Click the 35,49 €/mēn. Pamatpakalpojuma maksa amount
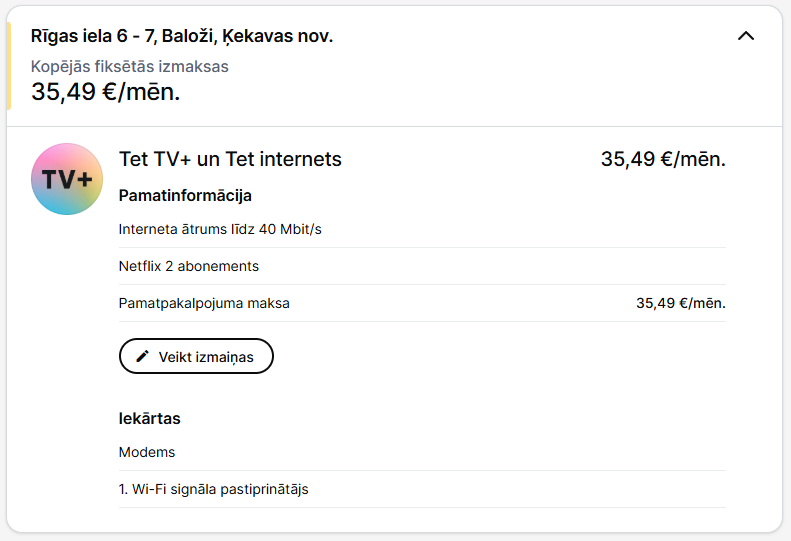This screenshot has height=541, width=791. [x=681, y=303]
